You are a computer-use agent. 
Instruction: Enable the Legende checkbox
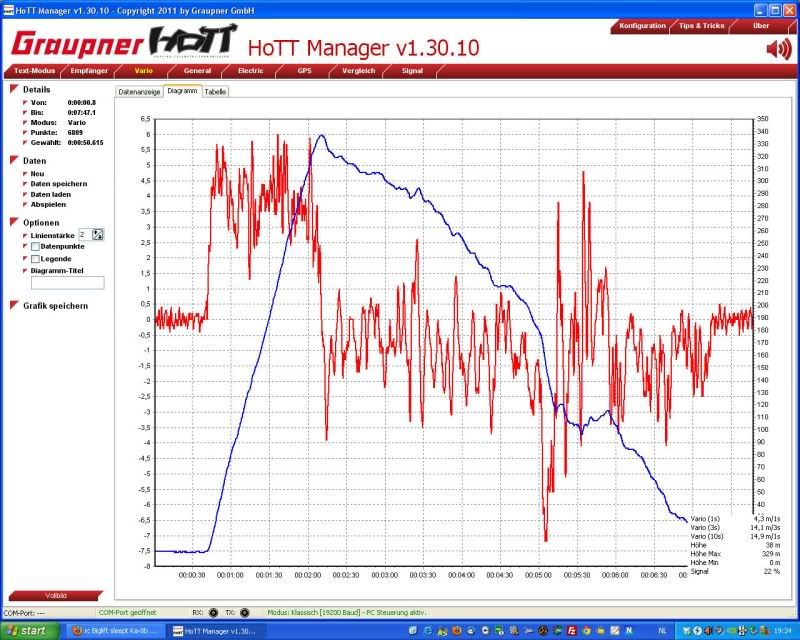click(x=35, y=259)
